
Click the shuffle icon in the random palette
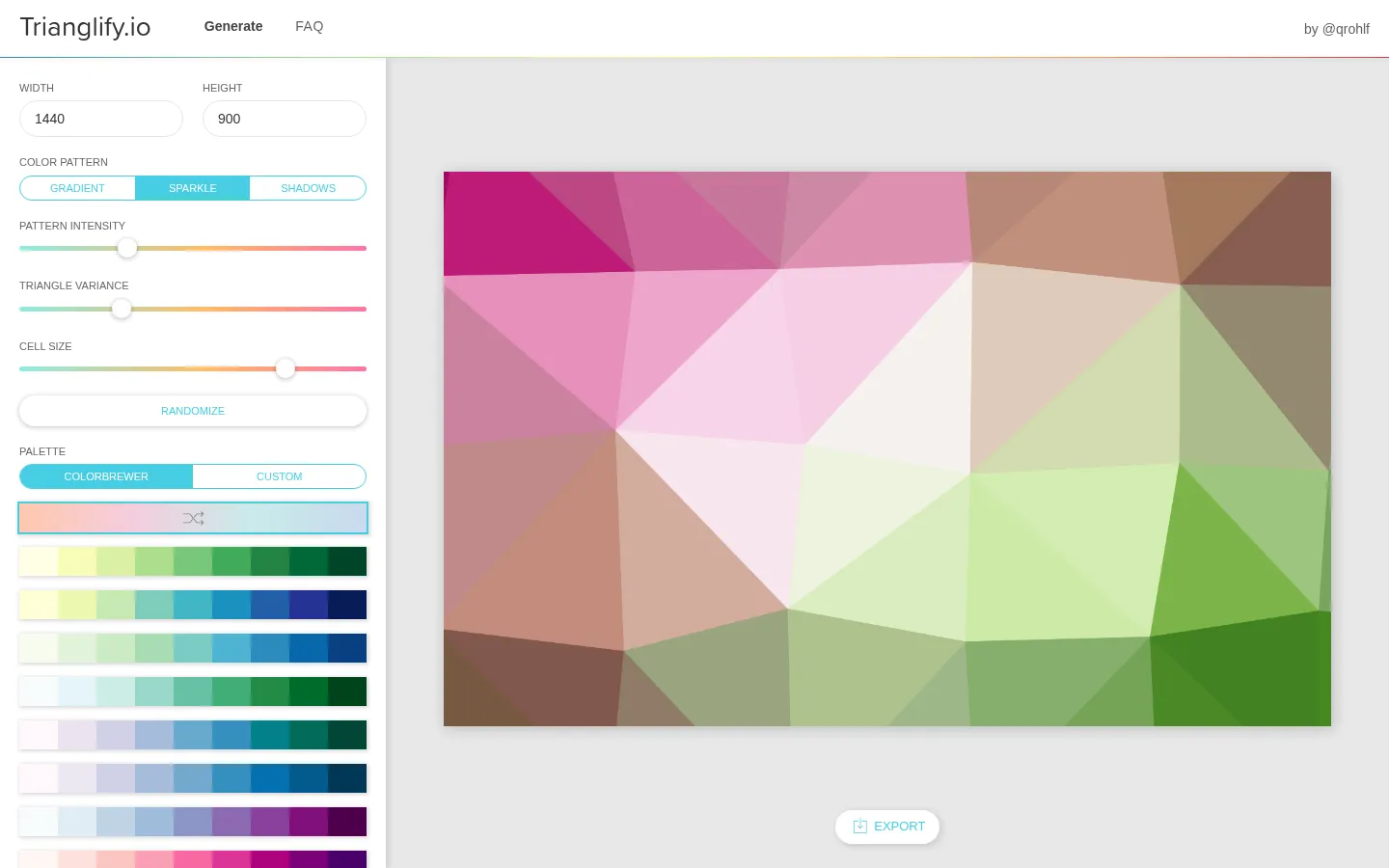coord(193,518)
